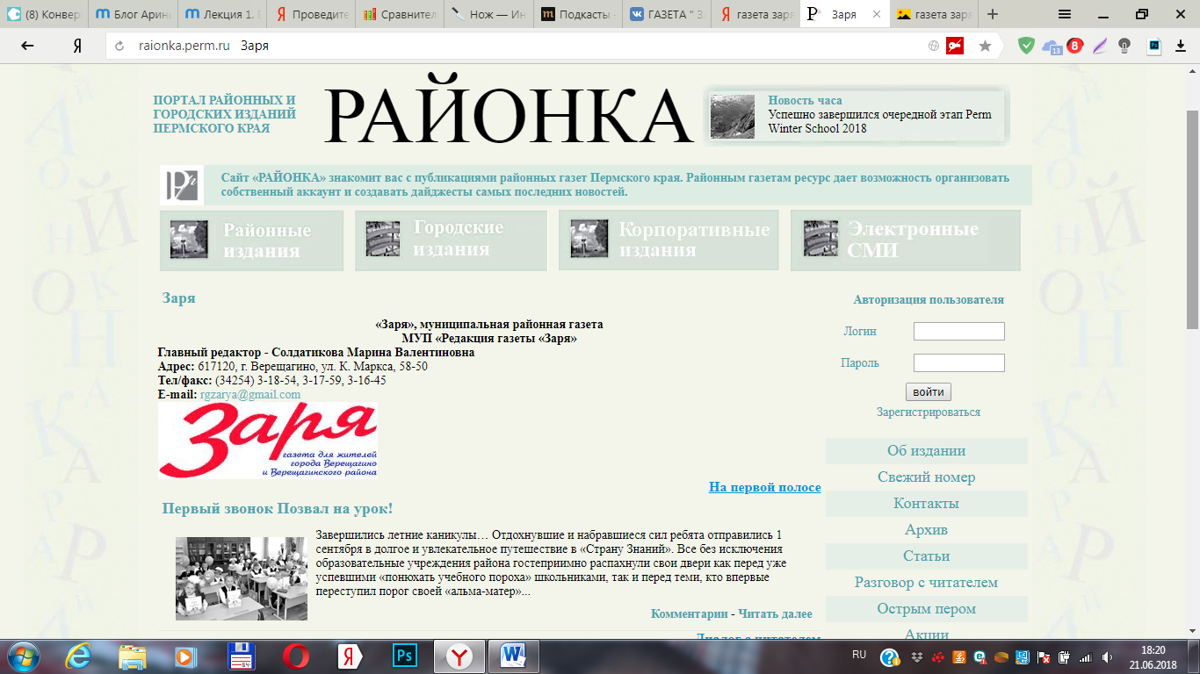Click the classroom article photo thumbnail
The image size is (1200, 674).
[241, 578]
